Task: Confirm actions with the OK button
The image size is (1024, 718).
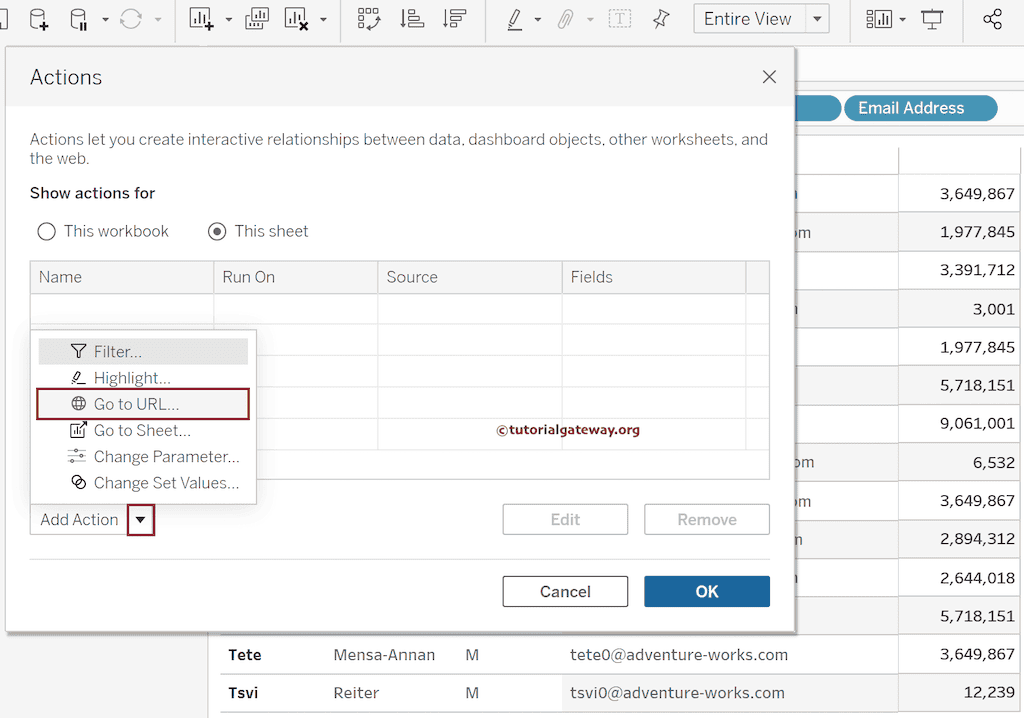Action: point(706,591)
